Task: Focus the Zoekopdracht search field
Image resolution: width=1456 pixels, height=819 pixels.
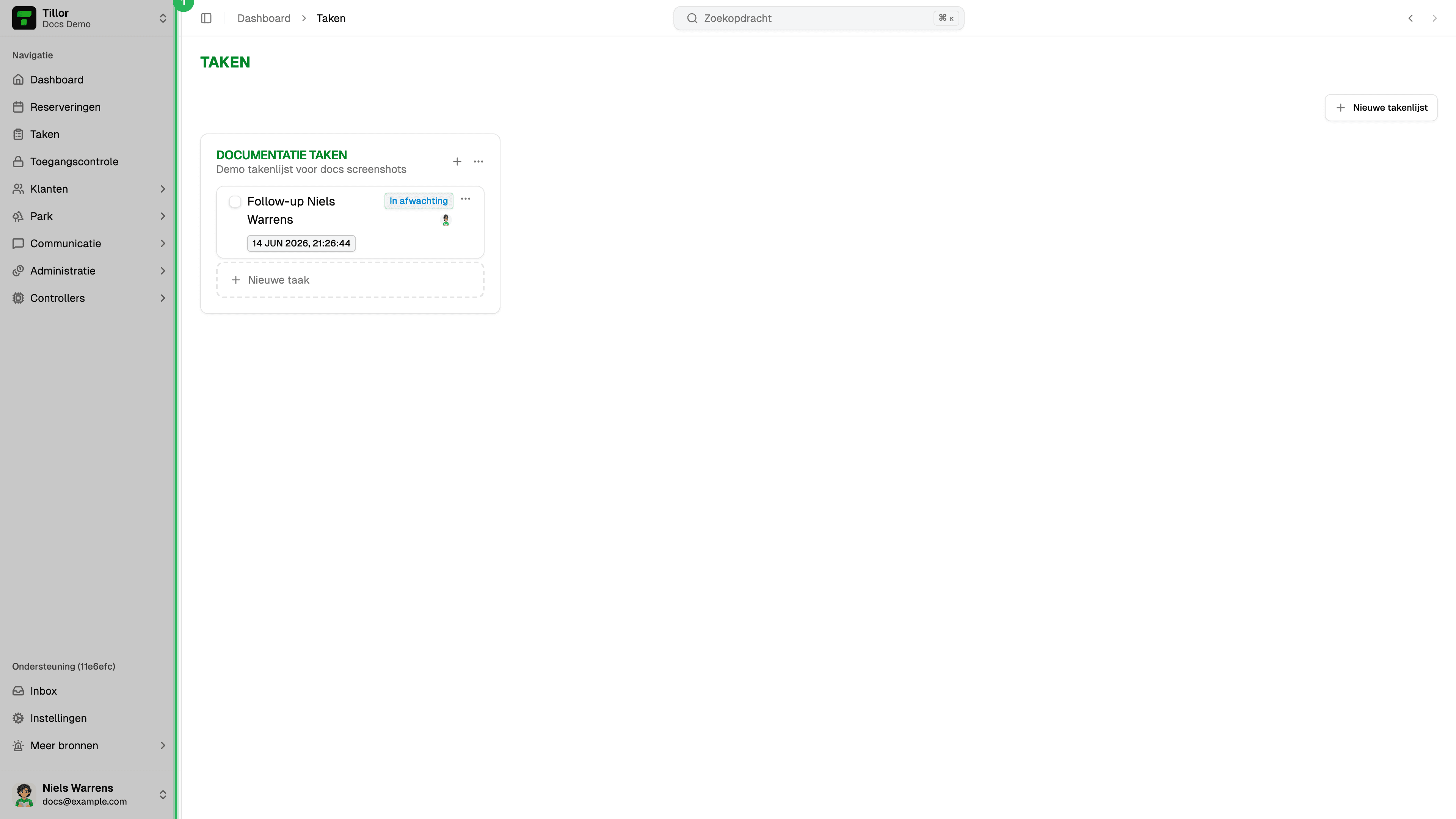Action: point(819,18)
